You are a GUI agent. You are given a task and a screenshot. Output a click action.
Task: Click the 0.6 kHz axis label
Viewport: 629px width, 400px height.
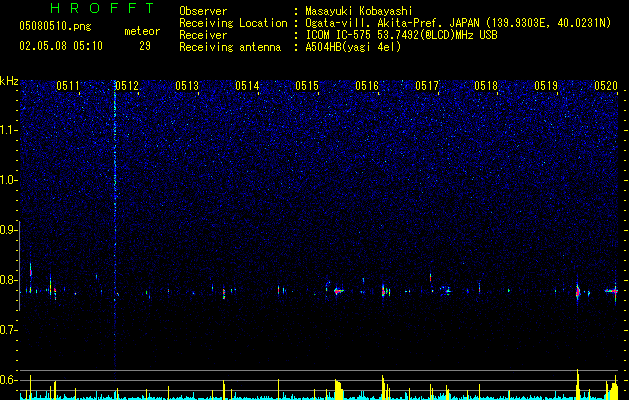(8, 380)
